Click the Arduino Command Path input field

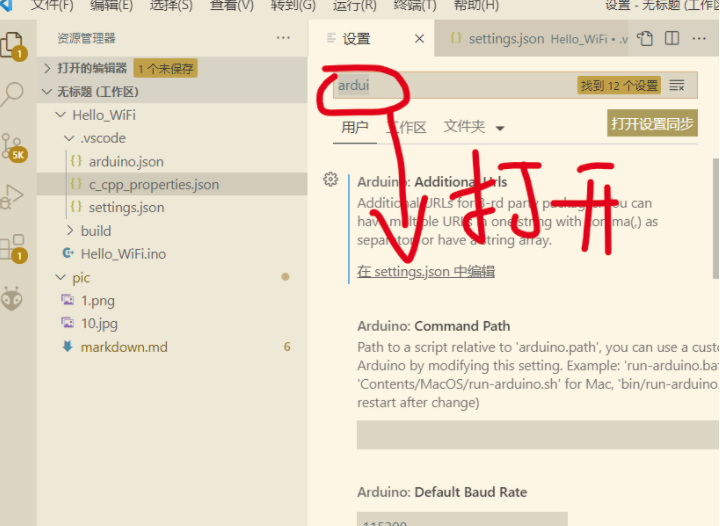coord(538,434)
